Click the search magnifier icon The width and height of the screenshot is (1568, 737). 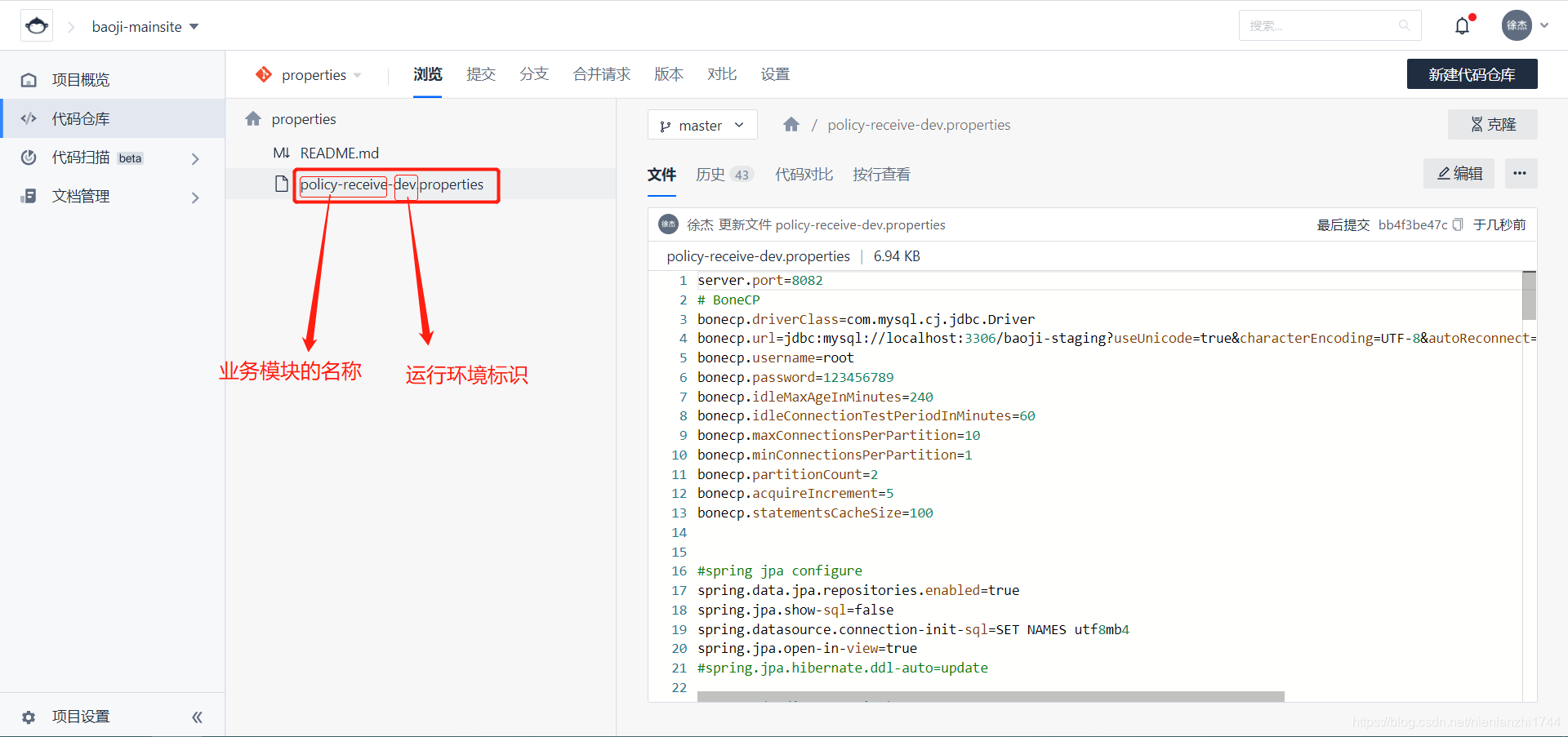(x=1405, y=25)
